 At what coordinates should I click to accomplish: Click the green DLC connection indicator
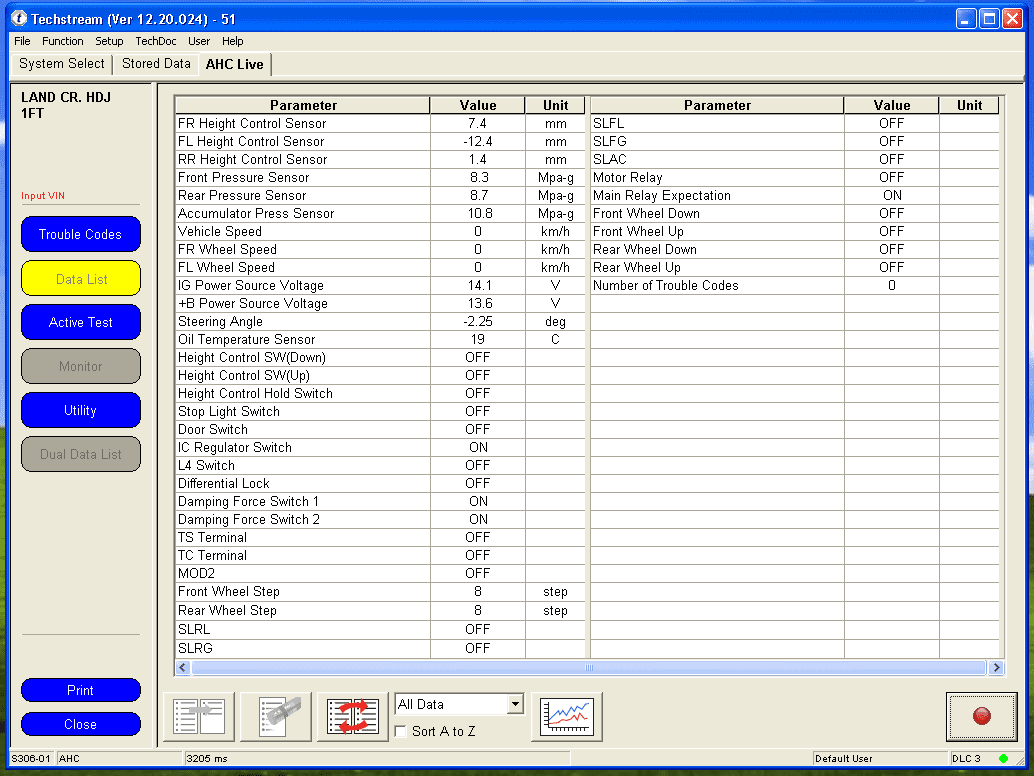click(x=1003, y=759)
